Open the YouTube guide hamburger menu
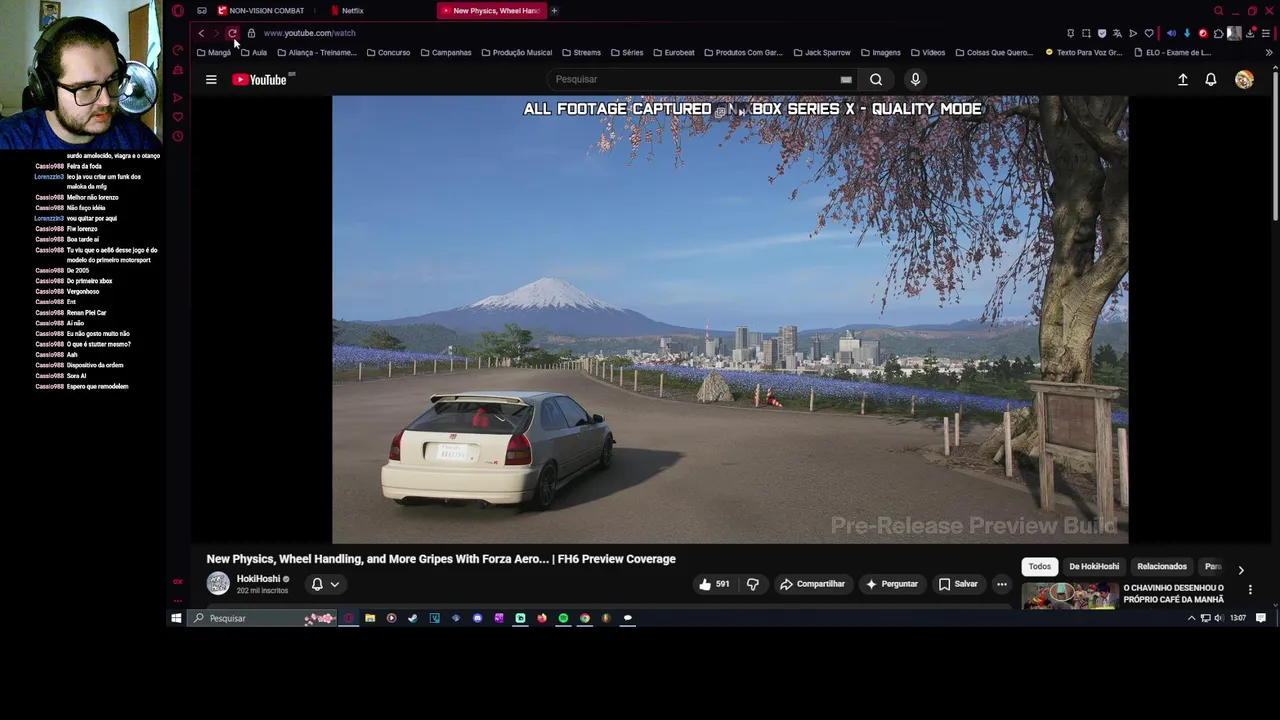Viewport: 1280px width, 720px height. pyautogui.click(x=211, y=79)
